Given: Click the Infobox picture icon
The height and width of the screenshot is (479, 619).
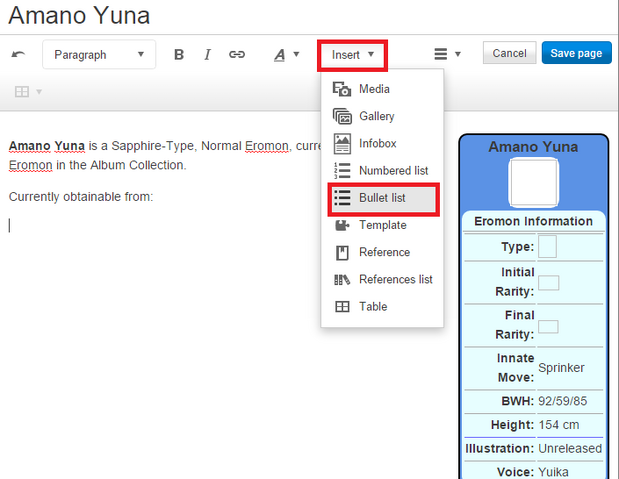Looking at the screenshot, I should (x=342, y=143).
